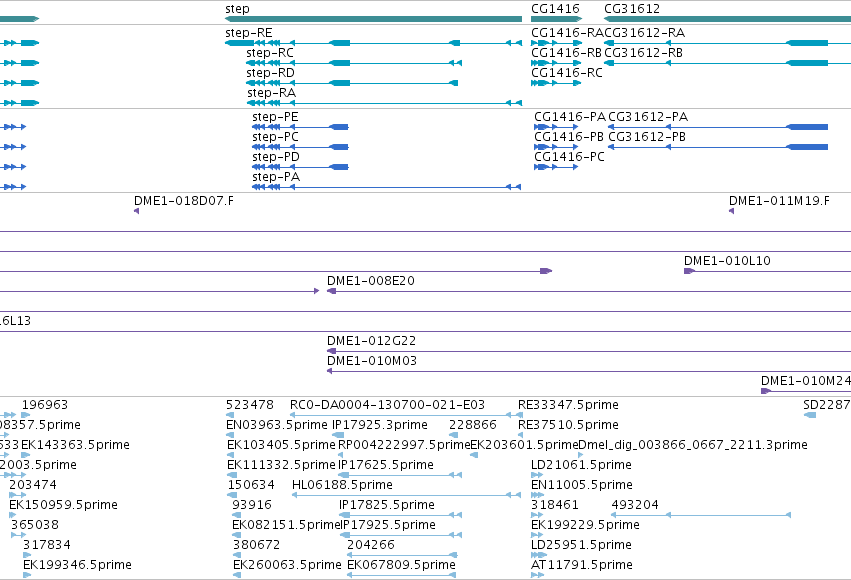Click the LD25951.5prime EST label
The image size is (851, 580).
pyautogui.click(x=581, y=545)
